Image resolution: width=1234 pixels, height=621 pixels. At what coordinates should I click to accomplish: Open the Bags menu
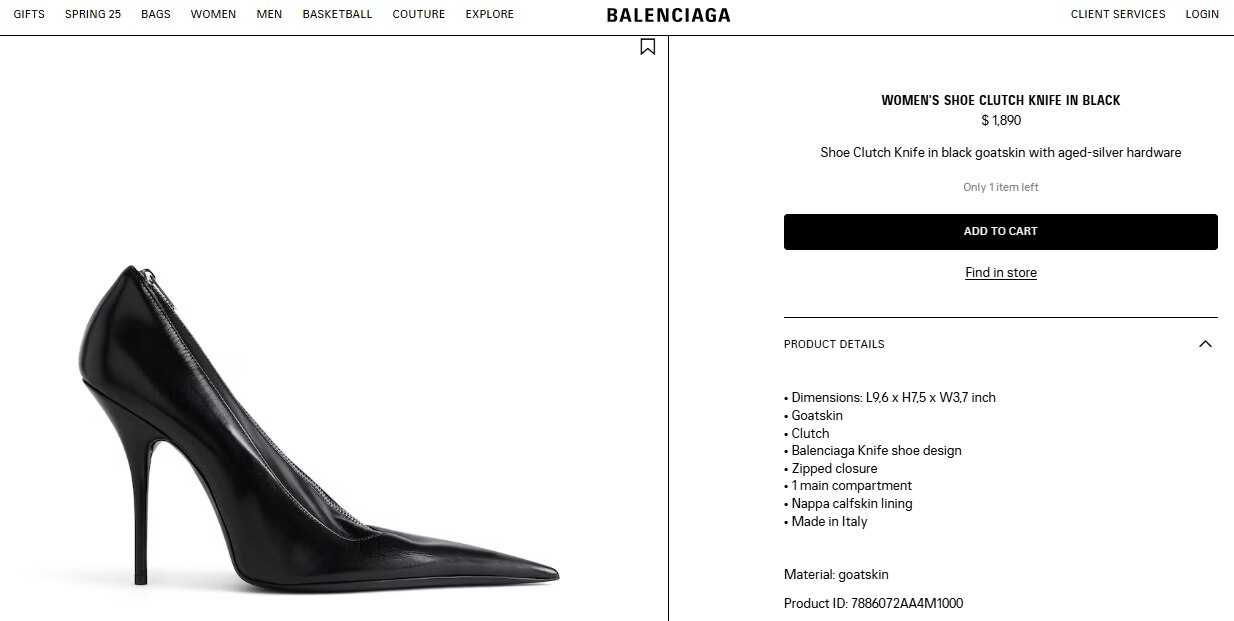coord(156,14)
